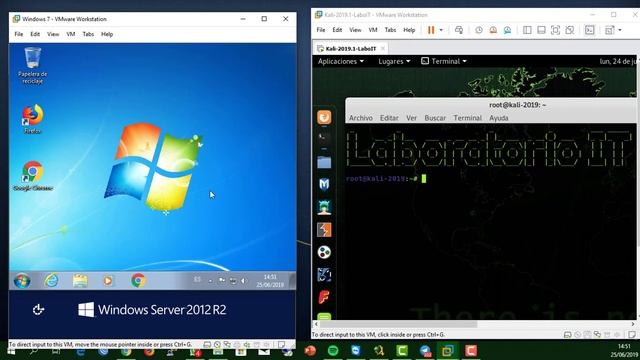Open Tabs menu in Windows 7 VMware window

pos(88,34)
